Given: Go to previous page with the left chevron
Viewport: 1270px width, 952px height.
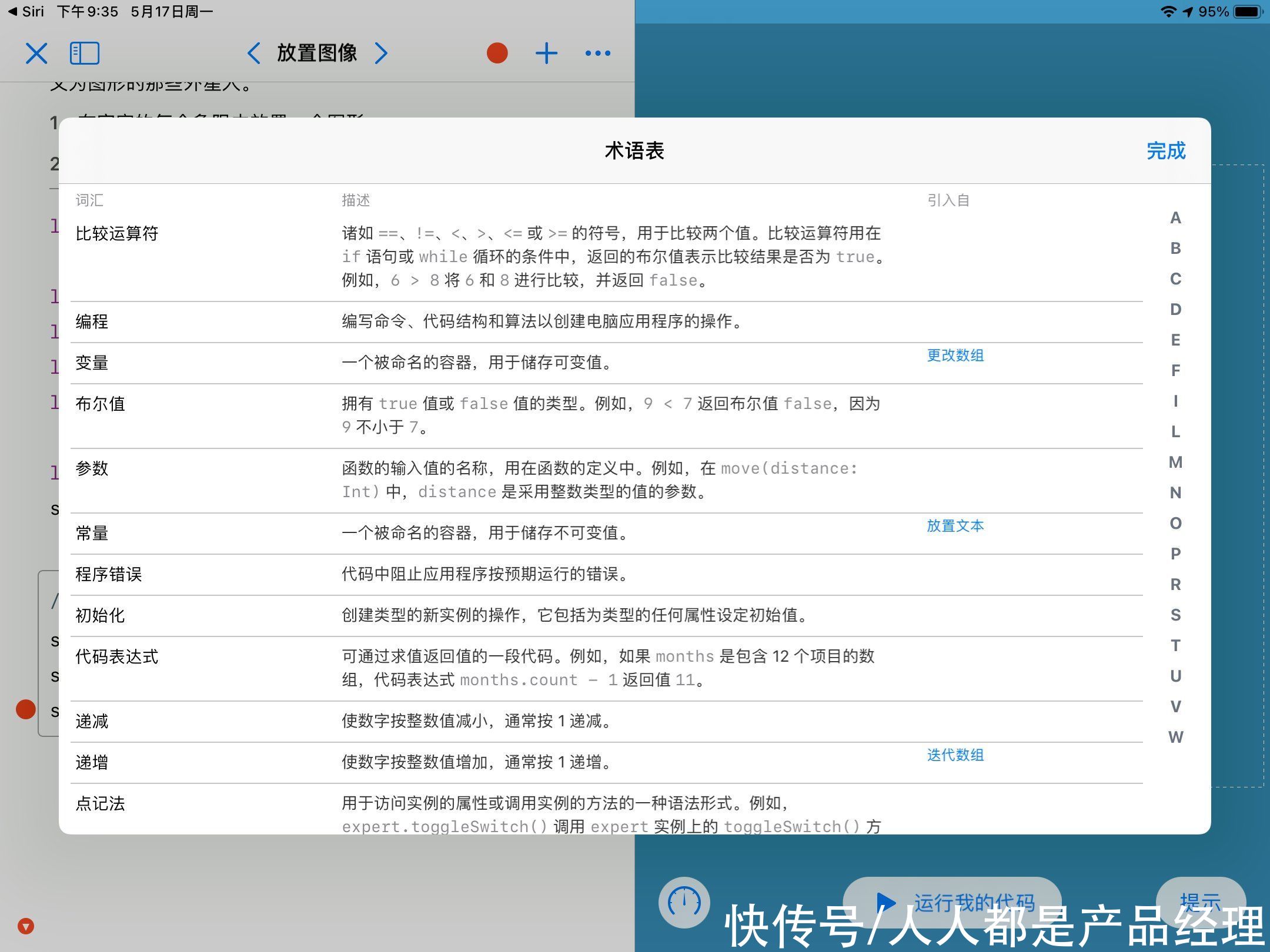Looking at the screenshot, I should click(253, 53).
